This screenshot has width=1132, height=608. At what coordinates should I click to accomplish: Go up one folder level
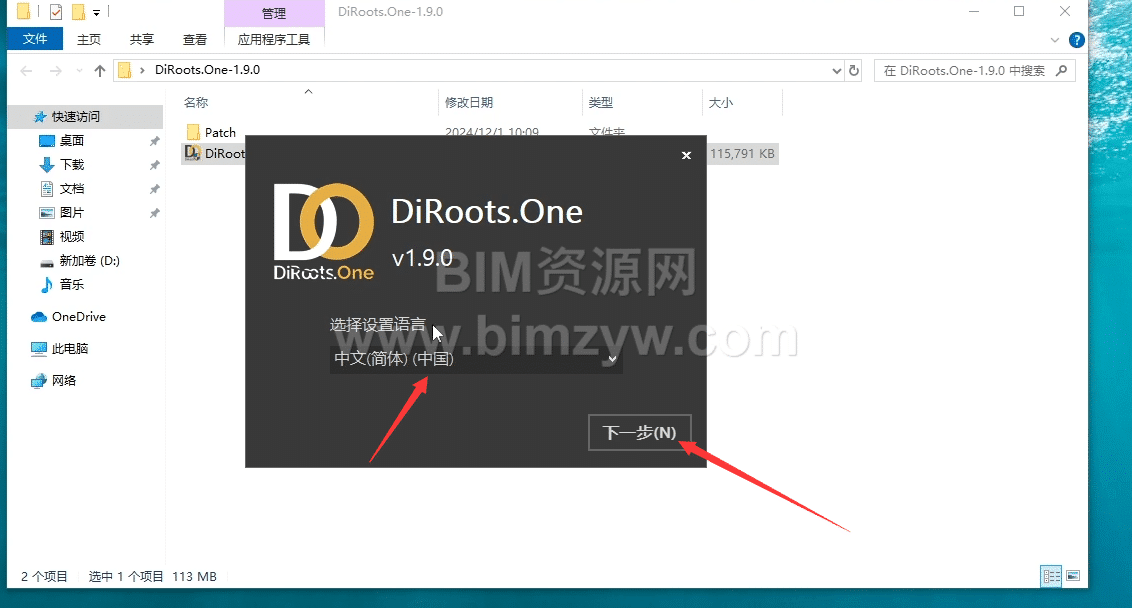pyautogui.click(x=100, y=70)
